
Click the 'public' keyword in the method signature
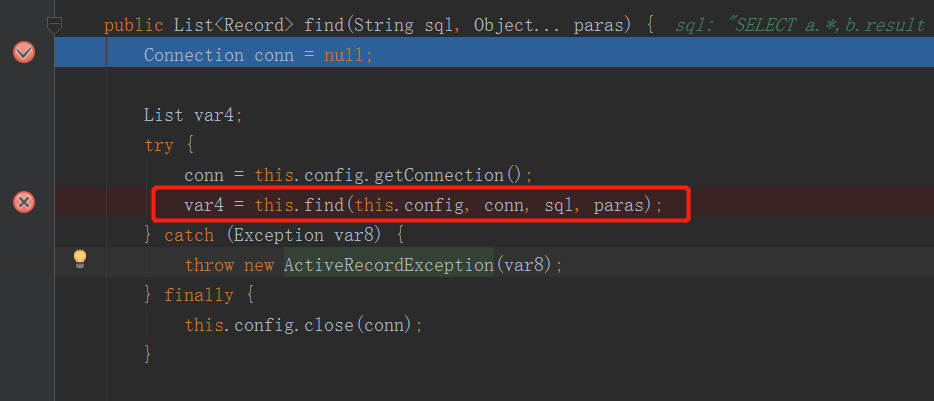tap(134, 25)
